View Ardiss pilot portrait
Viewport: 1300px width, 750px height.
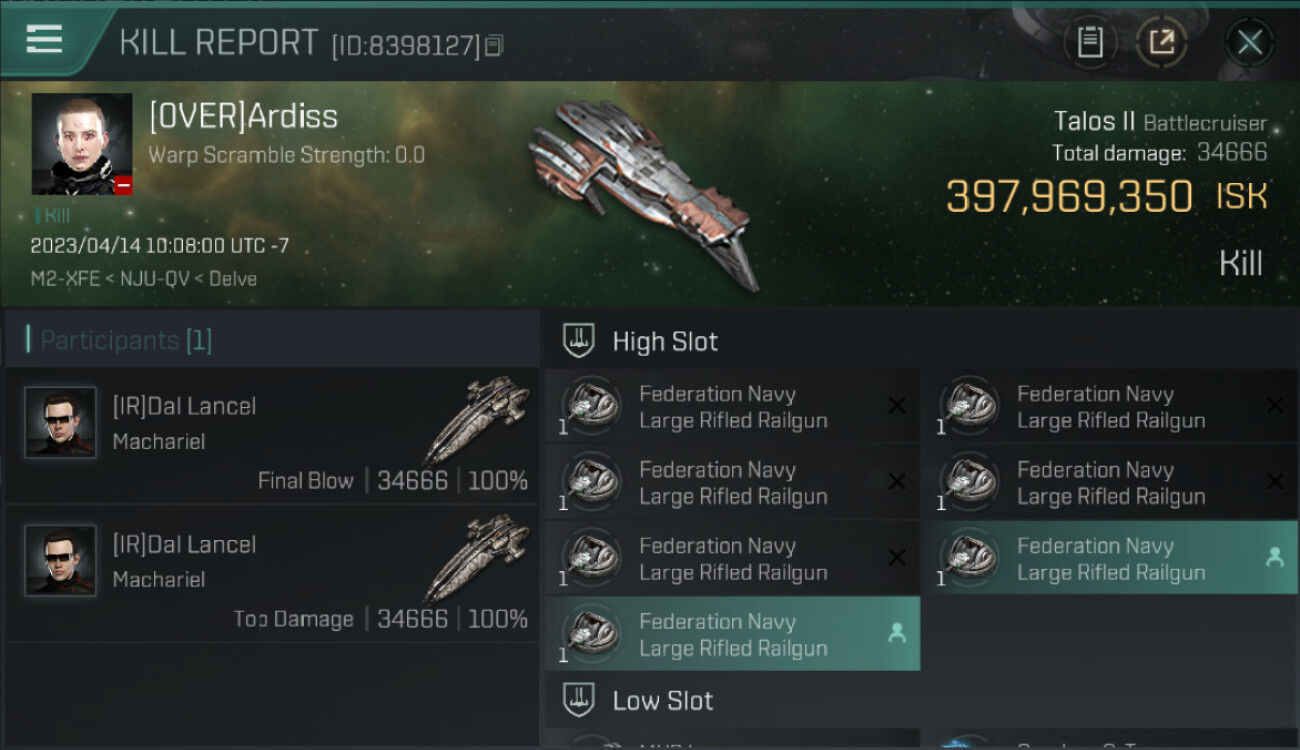click(x=82, y=144)
